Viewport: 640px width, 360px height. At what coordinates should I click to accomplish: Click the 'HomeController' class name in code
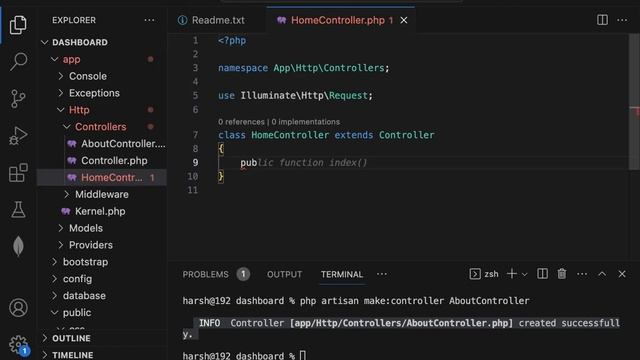coord(290,135)
